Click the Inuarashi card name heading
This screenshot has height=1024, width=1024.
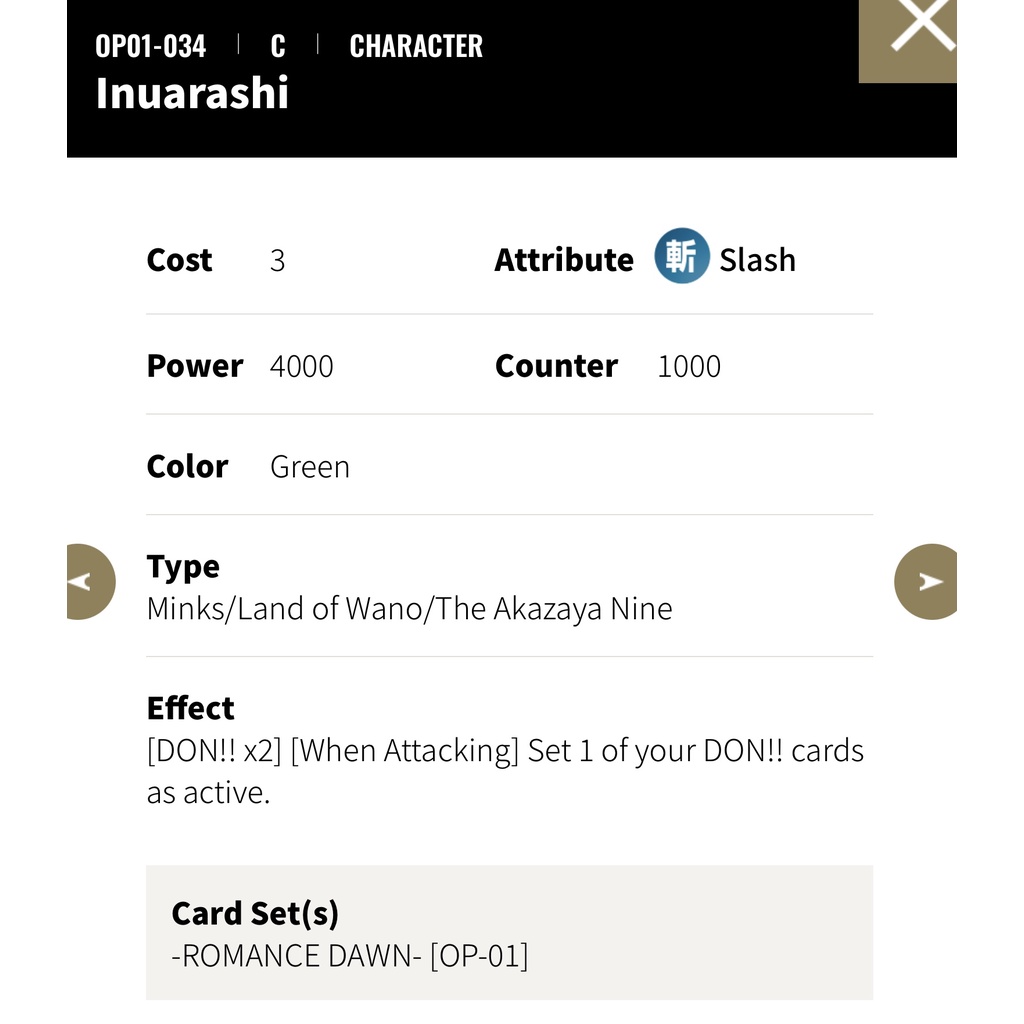click(192, 93)
